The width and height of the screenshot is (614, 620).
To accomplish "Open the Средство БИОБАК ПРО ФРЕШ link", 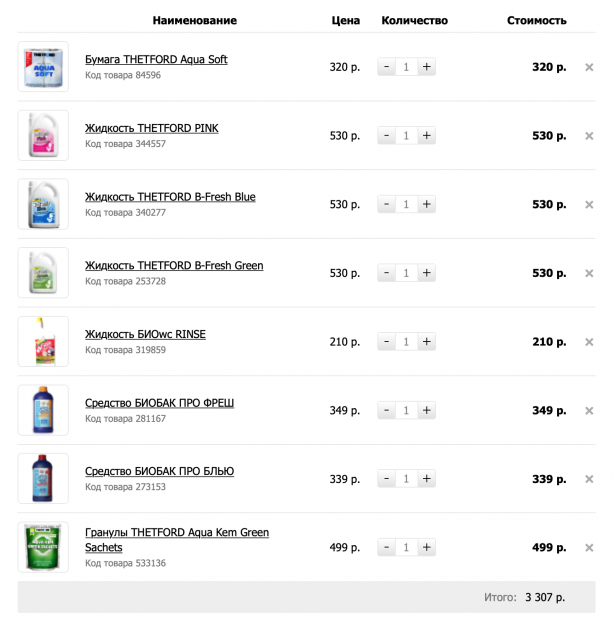I will click(x=159, y=403).
